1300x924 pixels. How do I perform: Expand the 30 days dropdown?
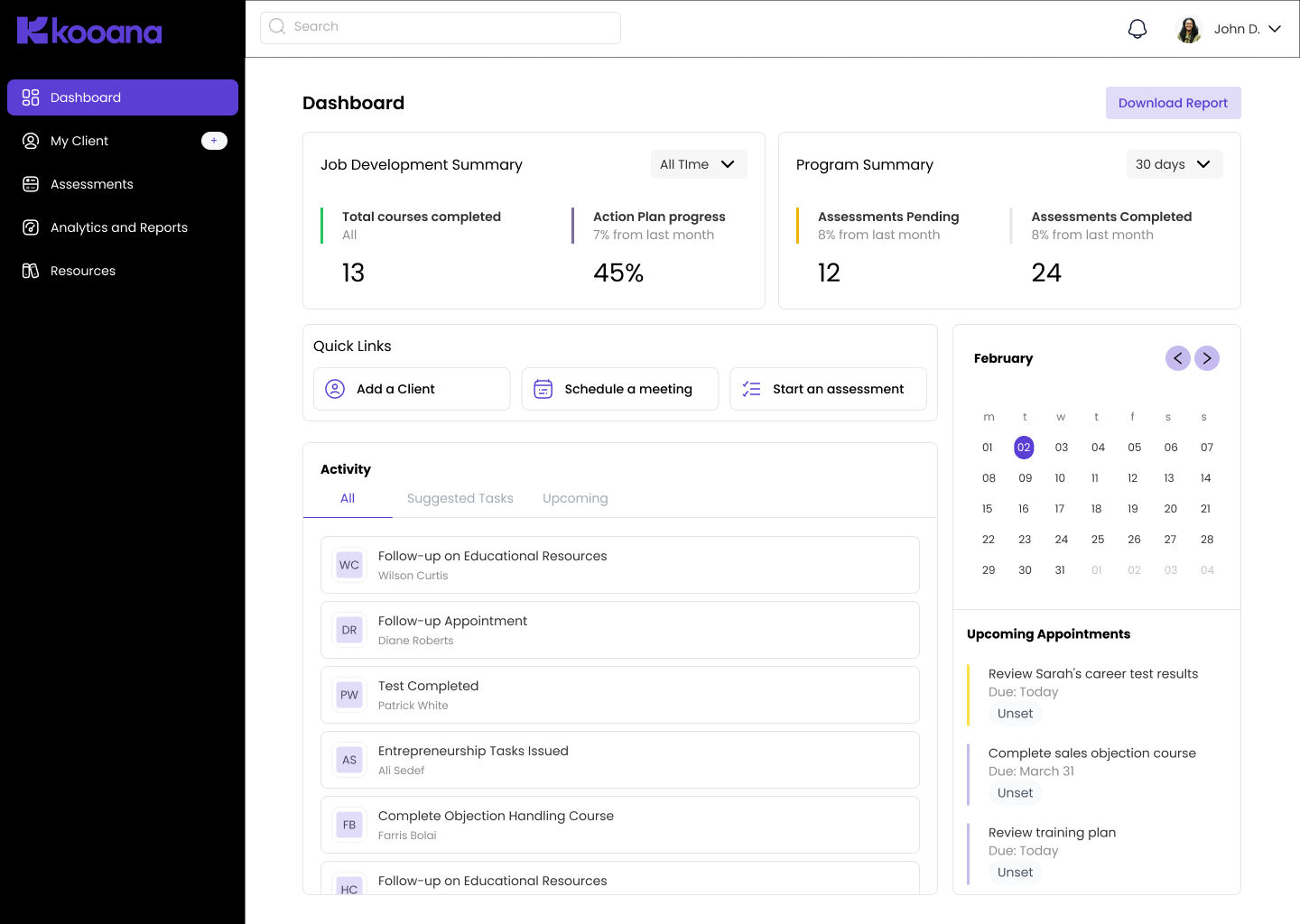(x=1174, y=164)
